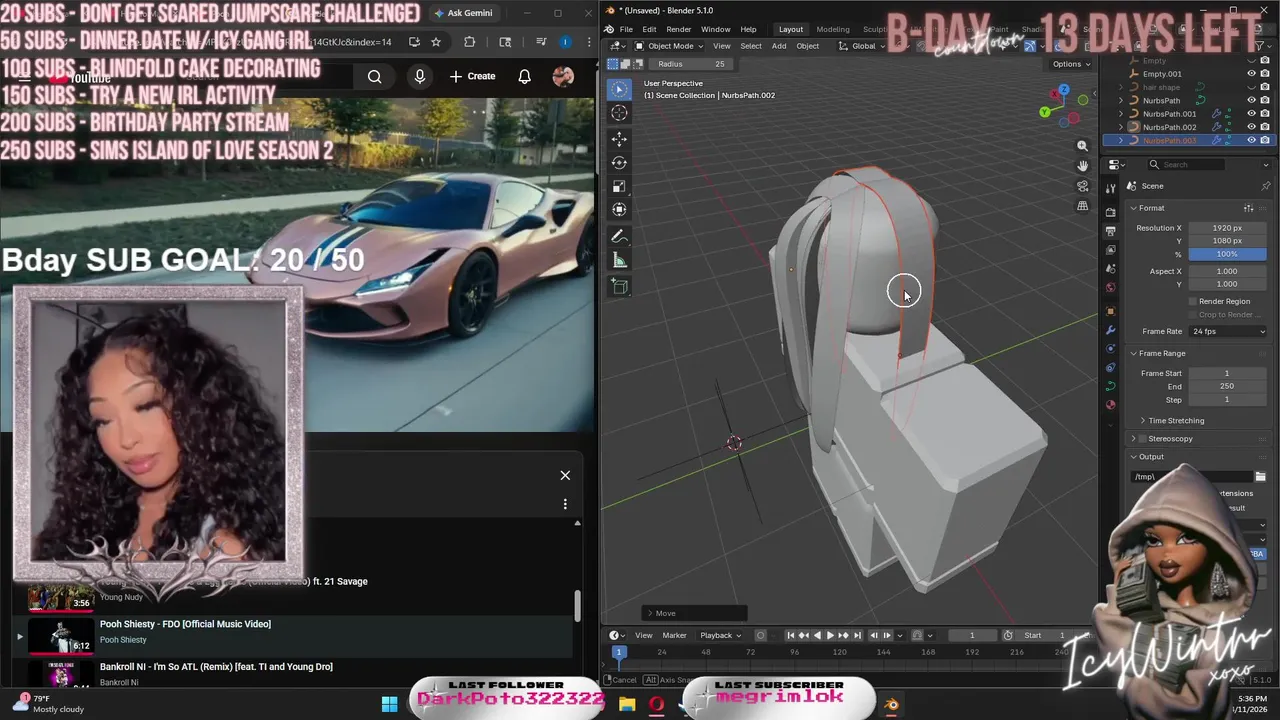The width and height of the screenshot is (1280, 720).
Task: Open the Tool properties tab
Action: (x=1110, y=187)
